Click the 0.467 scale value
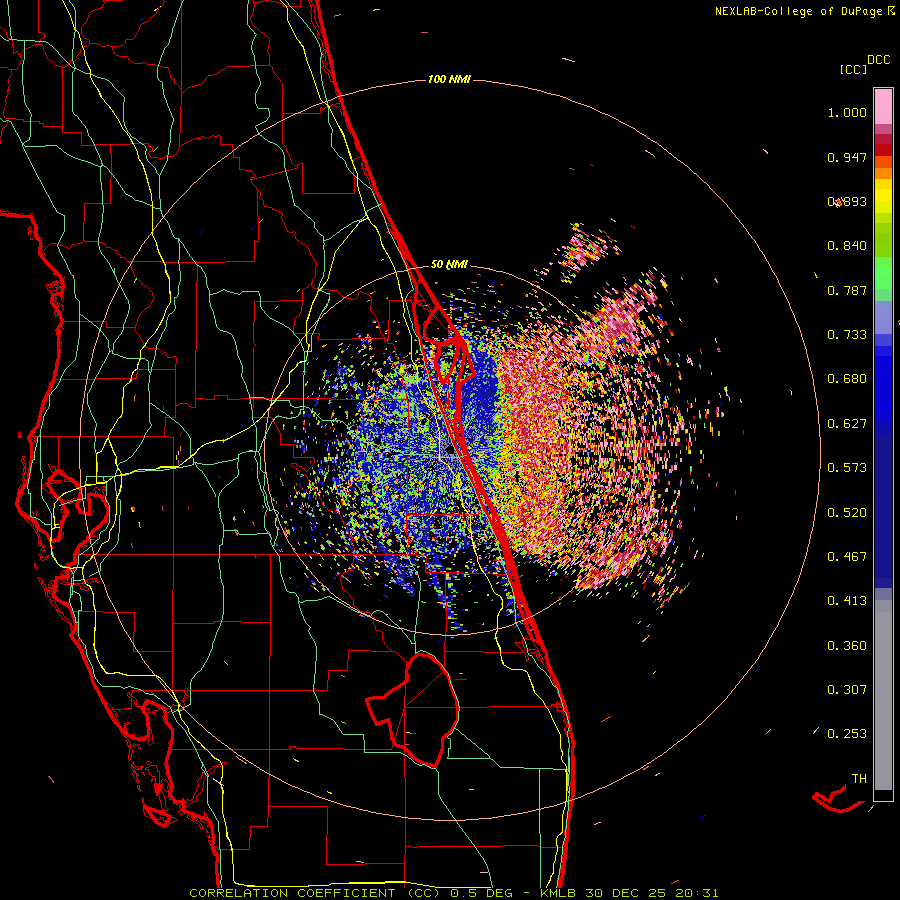This screenshot has width=900, height=900. pyautogui.click(x=847, y=557)
